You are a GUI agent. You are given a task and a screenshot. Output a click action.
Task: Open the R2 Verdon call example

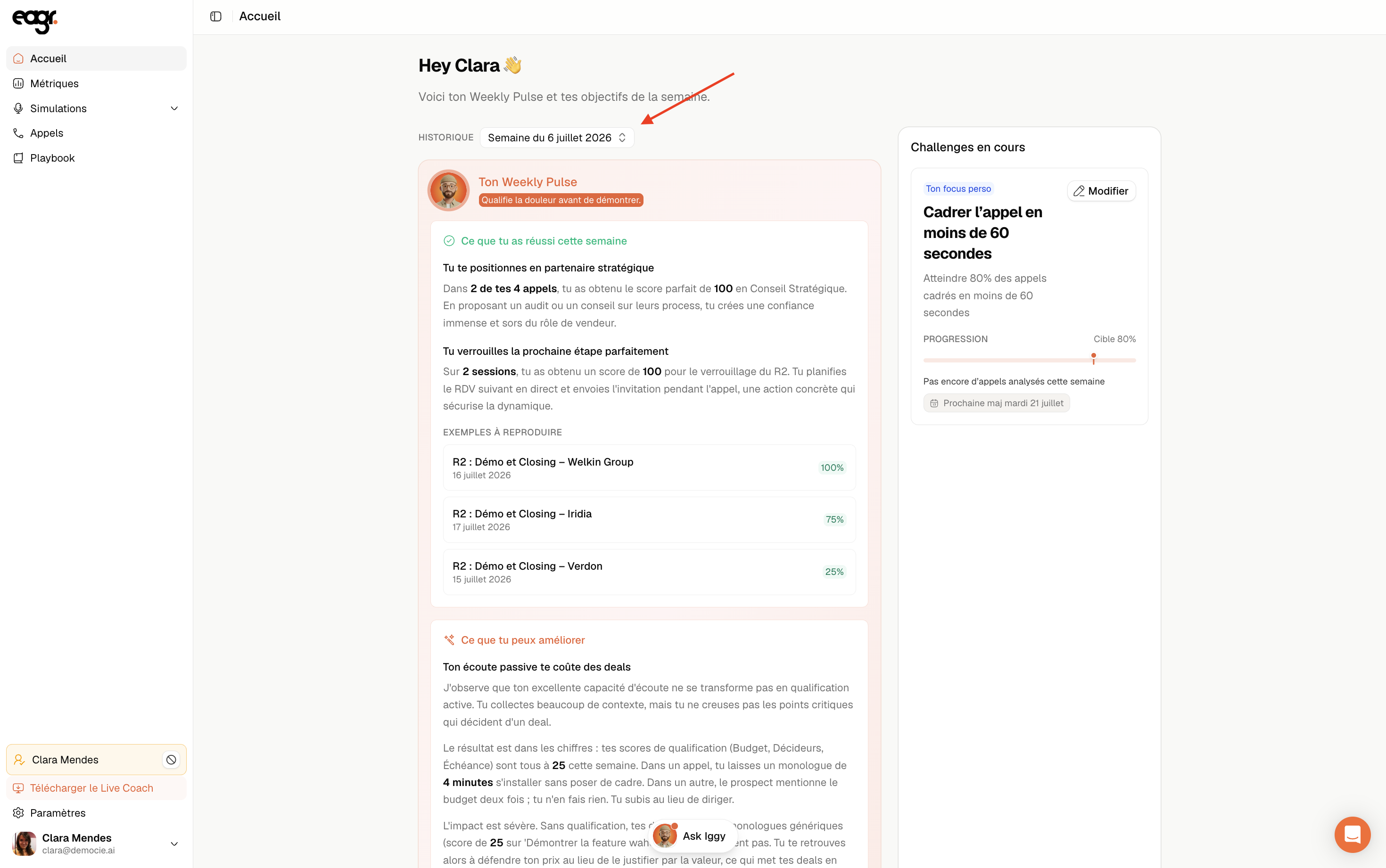click(x=649, y=572)
